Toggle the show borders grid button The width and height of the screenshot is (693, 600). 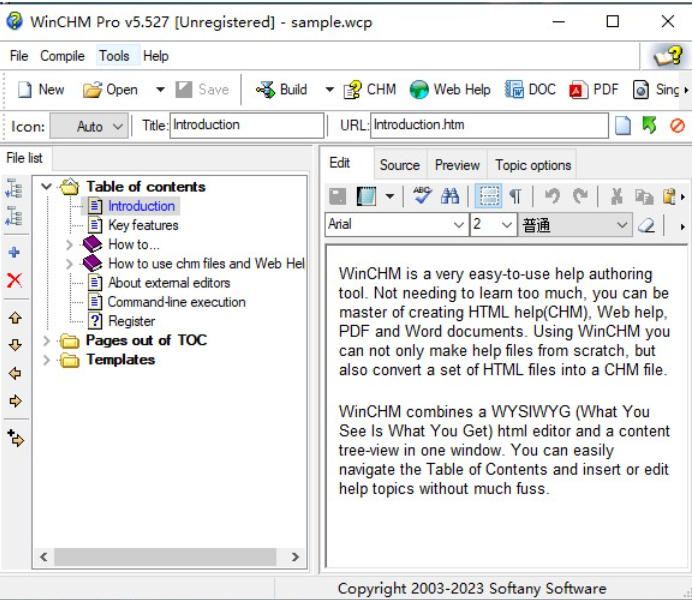tap(488, 197)
